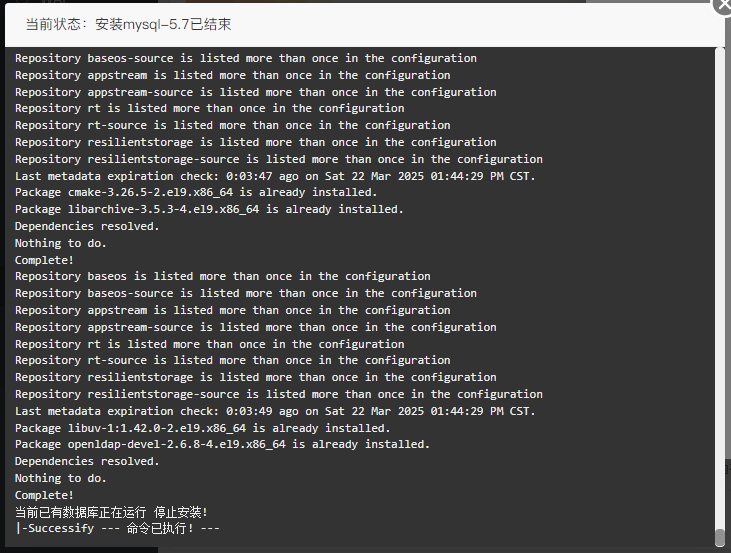731x553 pixels.
Task: Click the last 'Nothing to do.' line
Action: 61,478
